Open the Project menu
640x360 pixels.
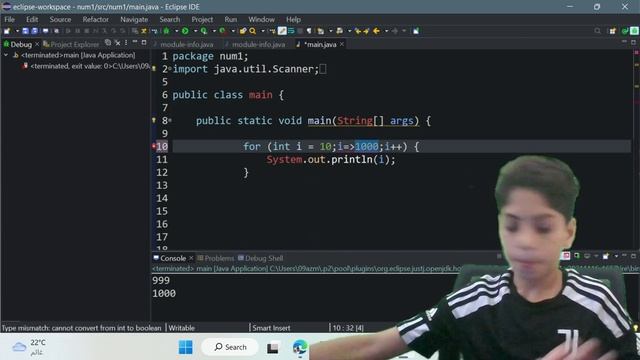point(202,19)
